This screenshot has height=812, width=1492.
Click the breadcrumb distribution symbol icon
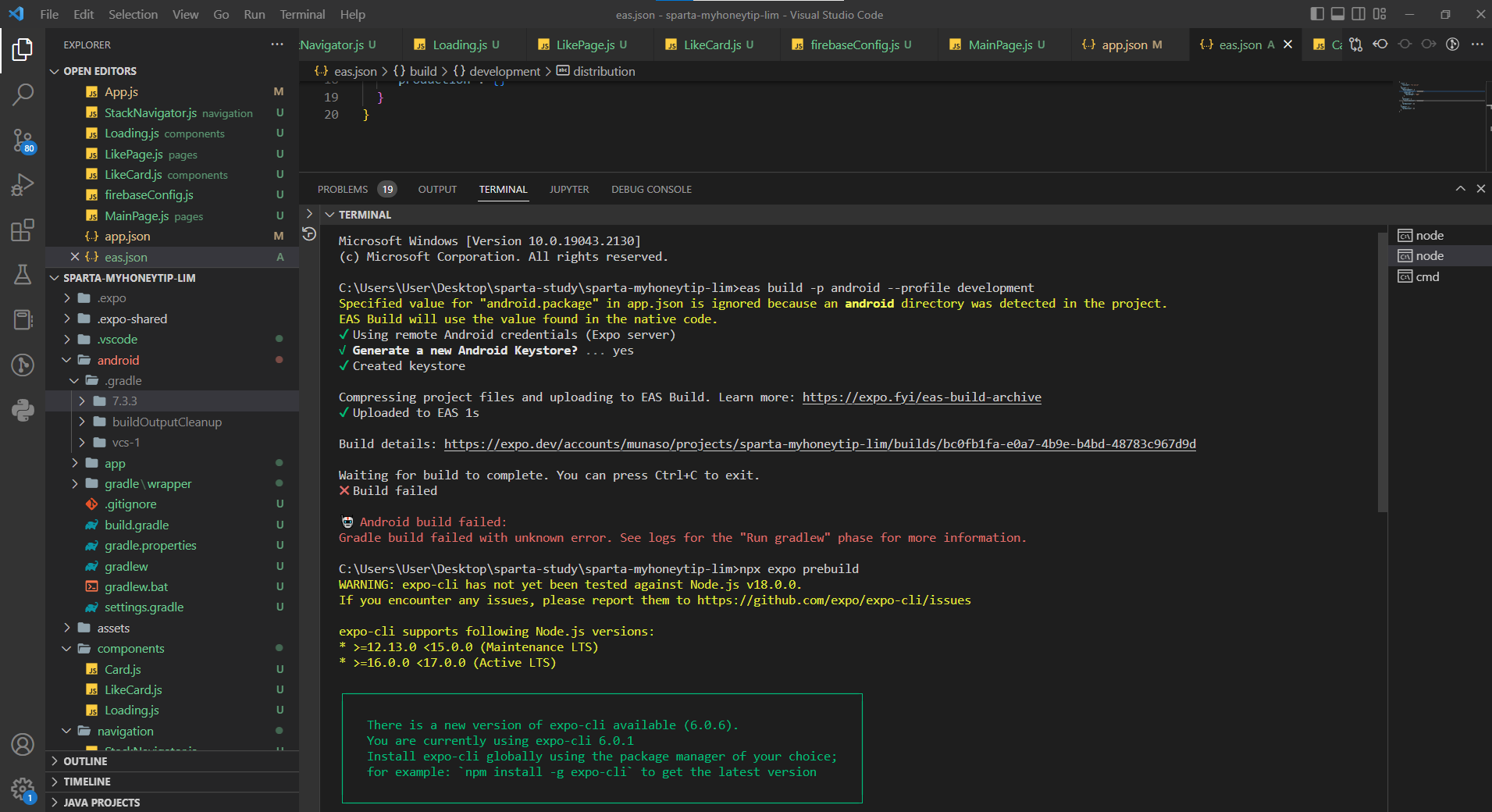tap(563, 71)
